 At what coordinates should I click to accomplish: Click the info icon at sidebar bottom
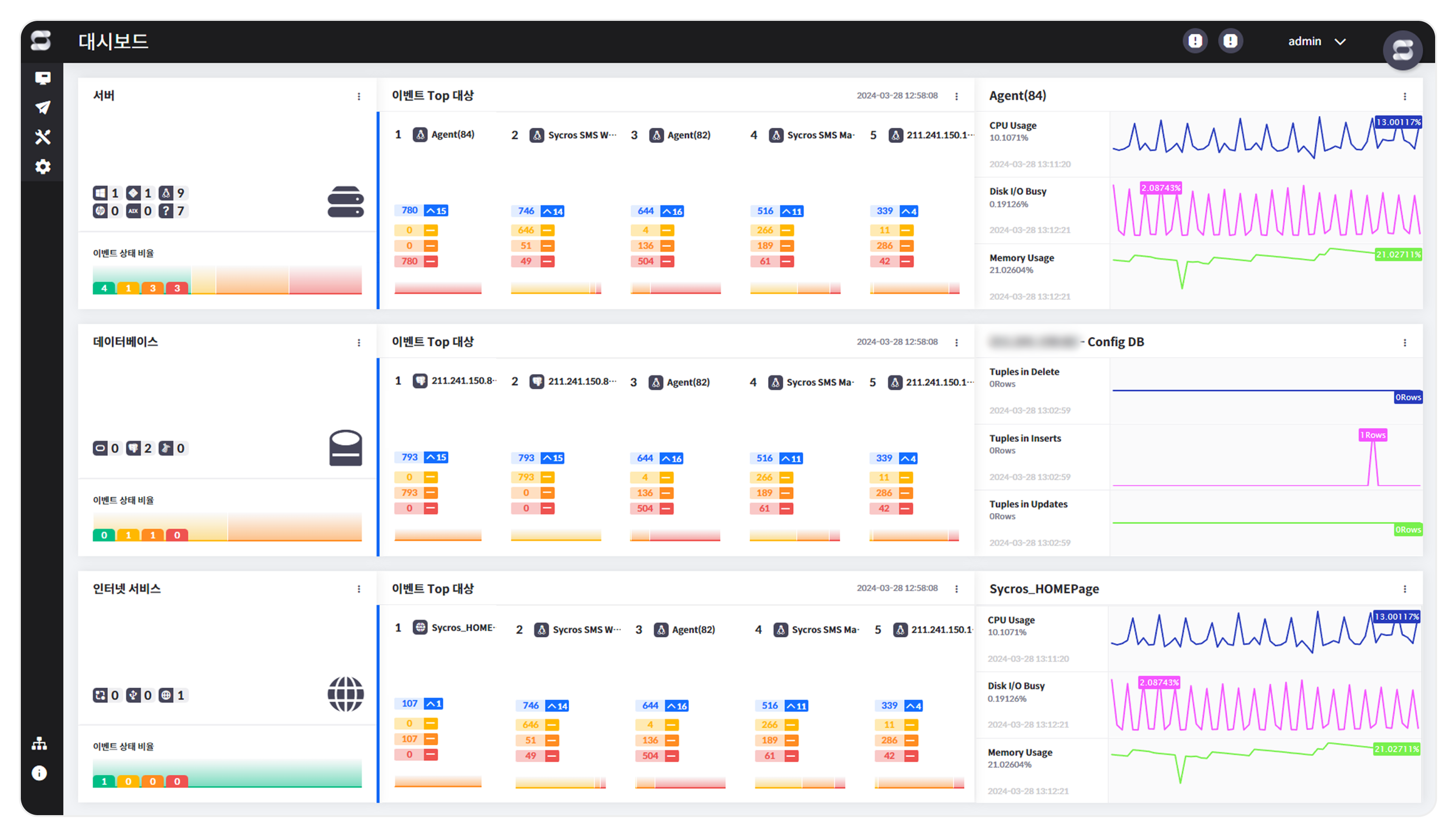pyautogui.click(x=39, y=773)
